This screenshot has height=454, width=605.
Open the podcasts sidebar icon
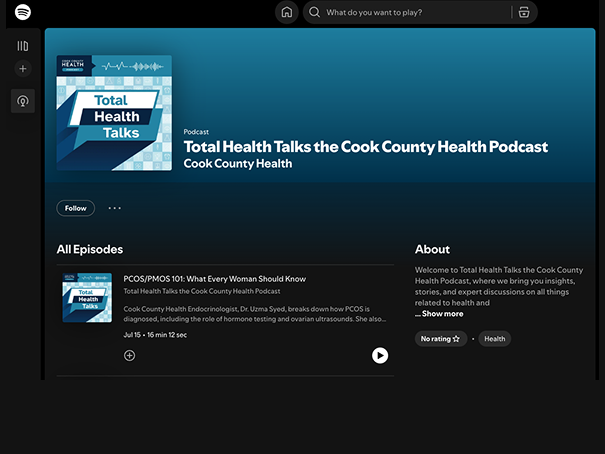23,101
